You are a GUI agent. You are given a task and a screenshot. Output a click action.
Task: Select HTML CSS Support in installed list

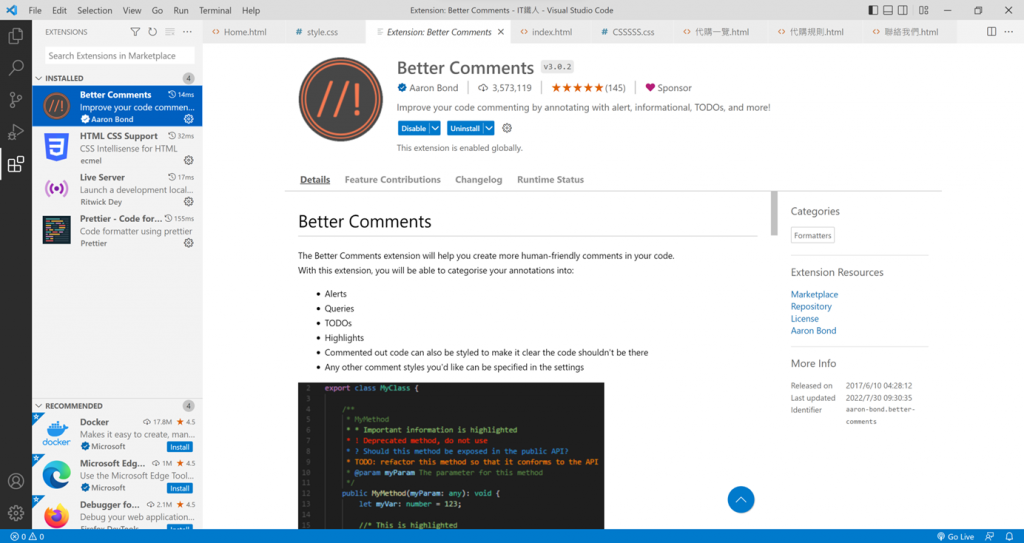pyautogui.click(x=118, y=148)
